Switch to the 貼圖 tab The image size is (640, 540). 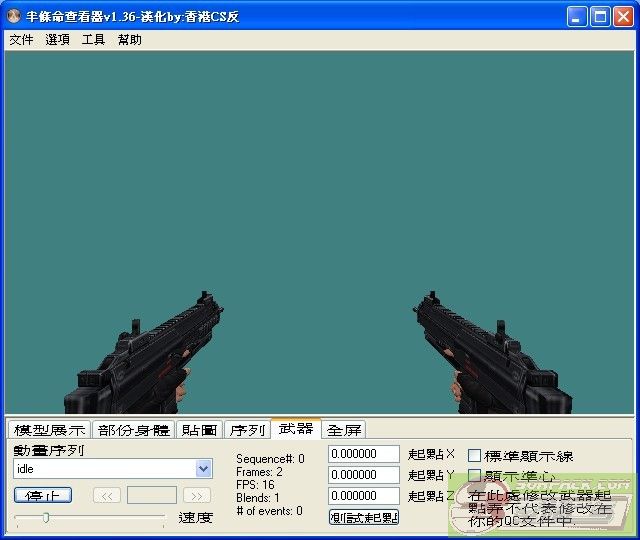tap(199, 430)
